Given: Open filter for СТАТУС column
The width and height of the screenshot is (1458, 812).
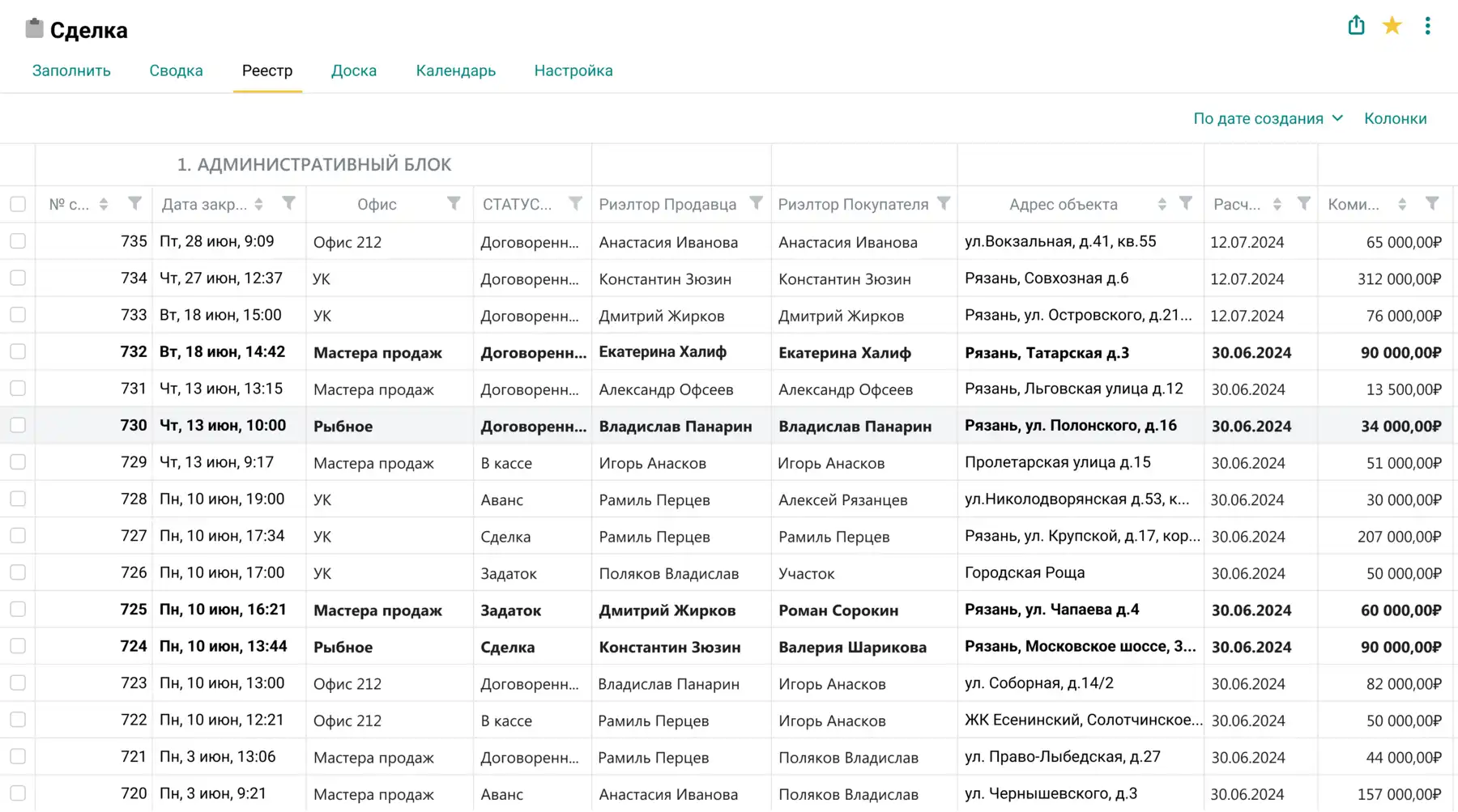Looking at the screenshot, I should [x=575, y=203].
